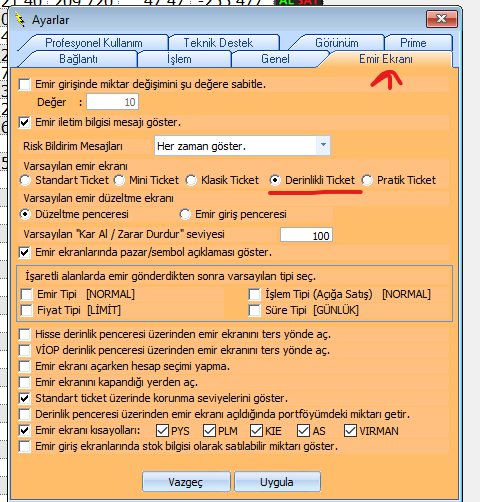Image resolution: width=480 pixels, height=502 pixels.
Task: Click Kar Al / Zarar Durdur level field
Action: pyautogui.click(x=306, y=235)
